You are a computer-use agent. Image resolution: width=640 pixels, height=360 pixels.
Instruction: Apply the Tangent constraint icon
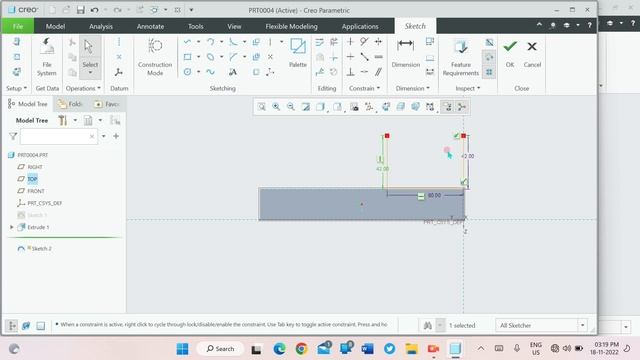tap(364, 42)
